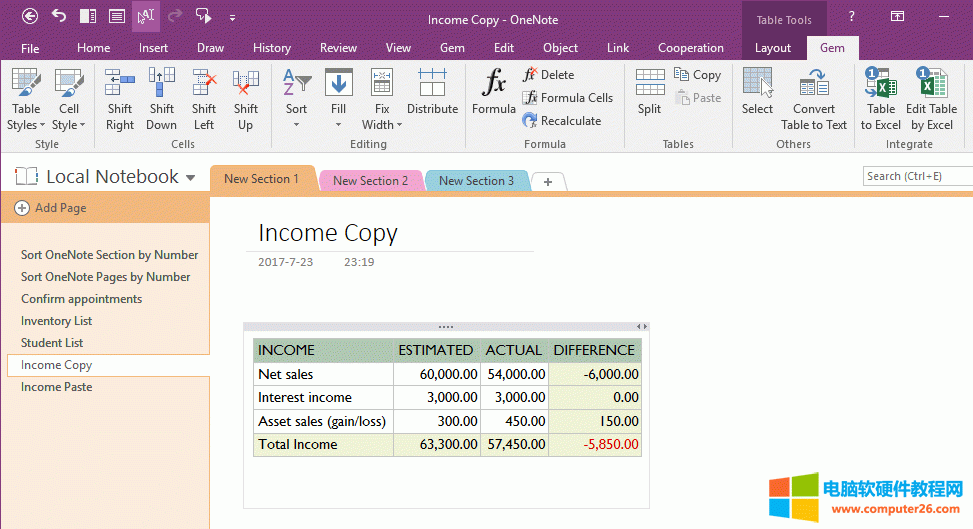The width and height of the screenshot is (973, 529).
Task: Click the Search notes input field
Action: pyautogui.click(x=916, y=176)
